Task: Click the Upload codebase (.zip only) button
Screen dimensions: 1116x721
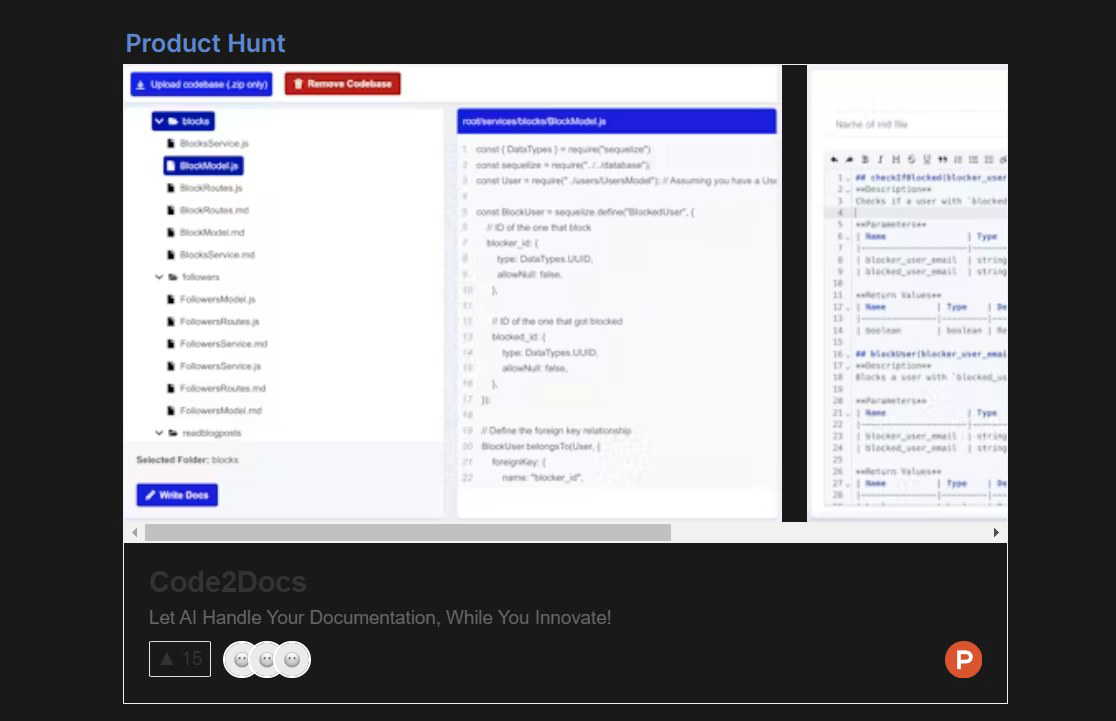Action: point(201,84)
